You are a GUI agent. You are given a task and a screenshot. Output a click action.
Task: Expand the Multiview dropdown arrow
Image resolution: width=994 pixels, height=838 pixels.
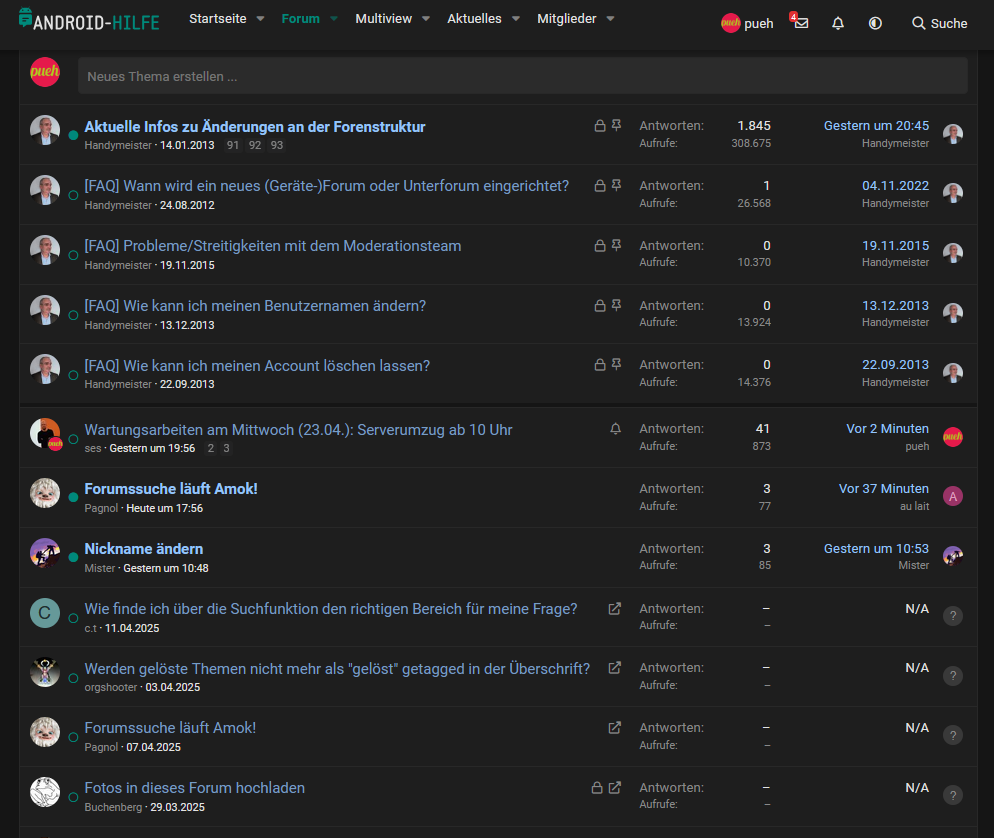pos(425,19)
